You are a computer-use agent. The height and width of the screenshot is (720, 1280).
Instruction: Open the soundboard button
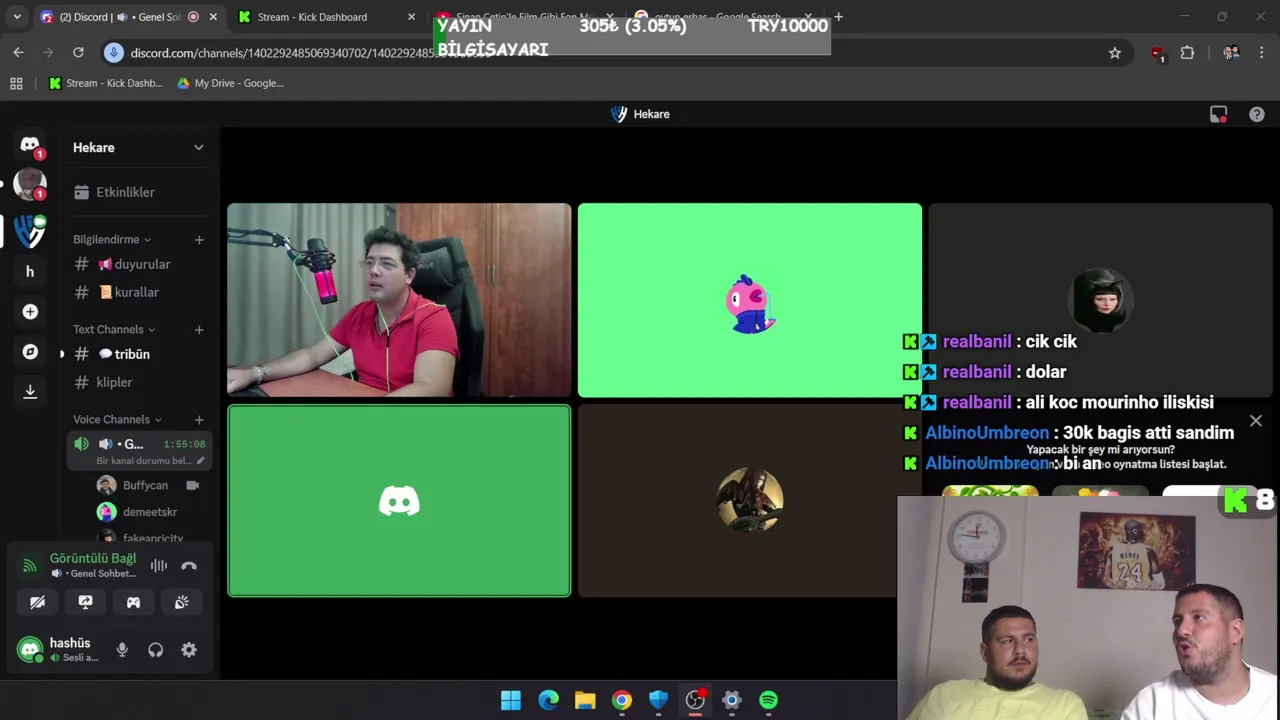(x=181, y=602)
